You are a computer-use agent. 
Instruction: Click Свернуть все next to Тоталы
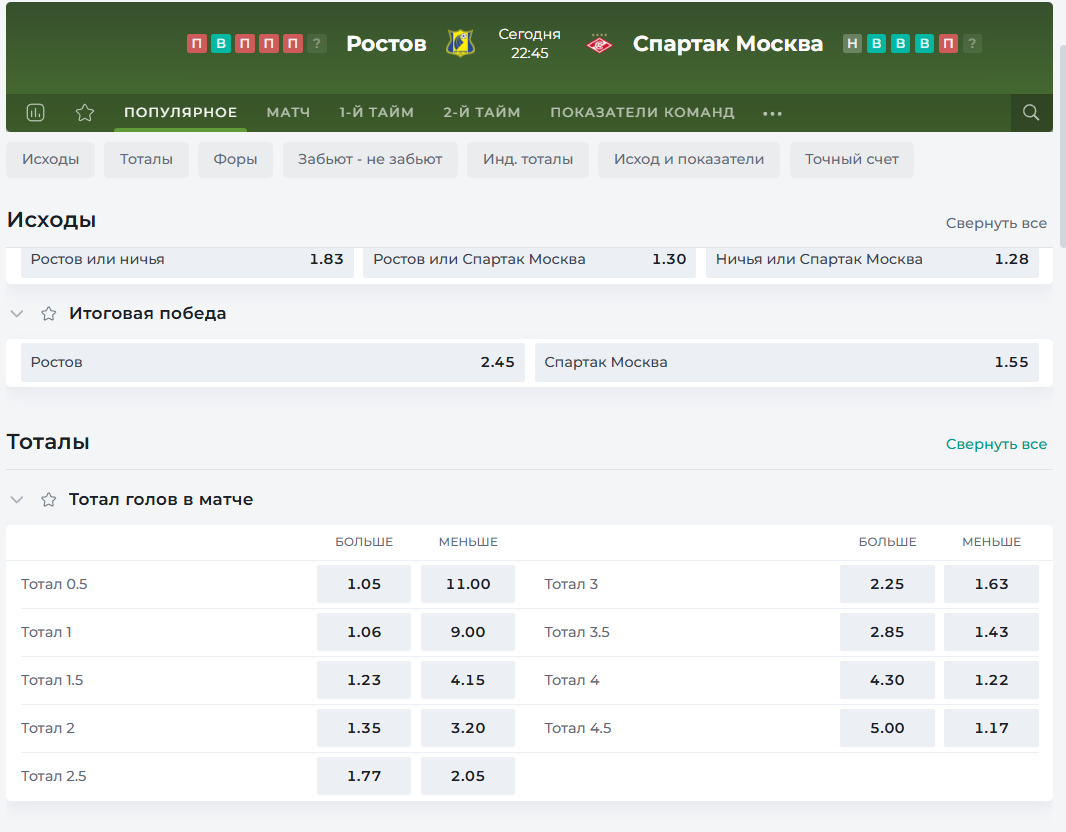coord(996,444)
